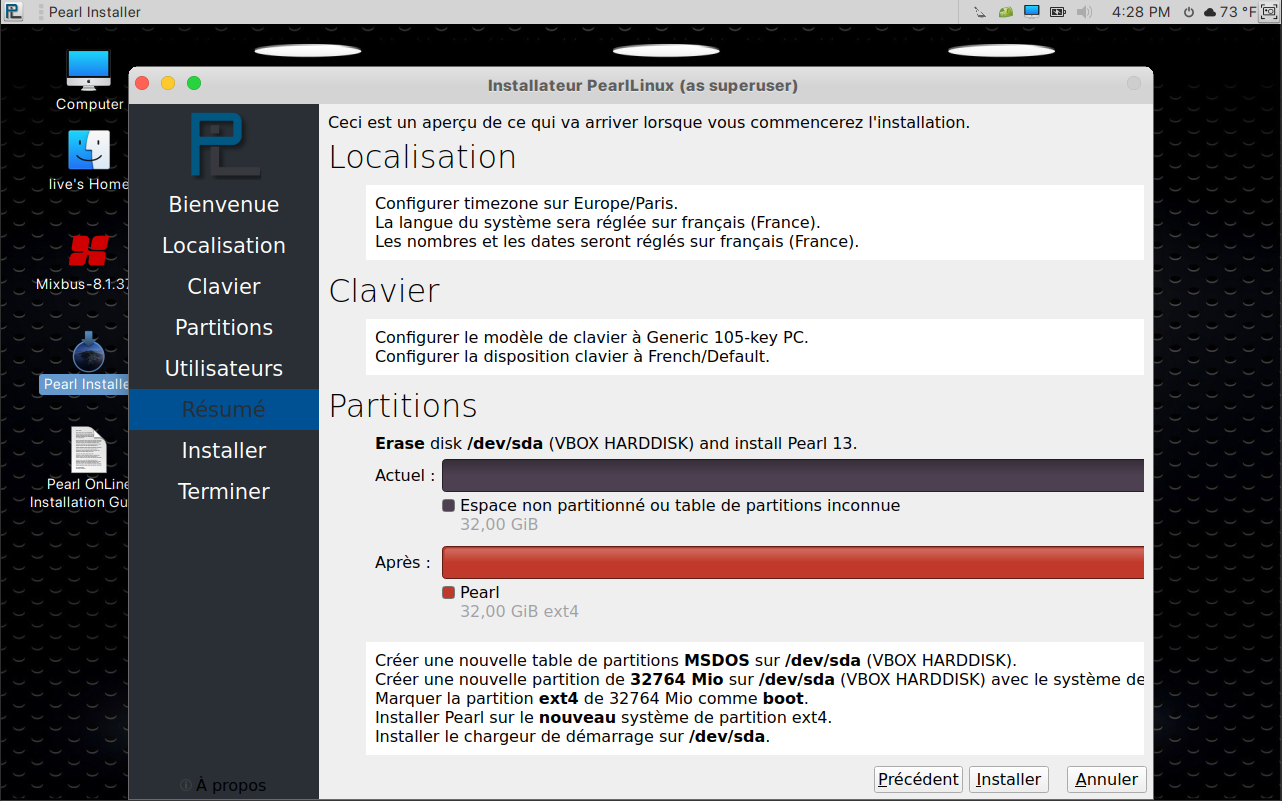Click the Précédent button
This screenshot has height=801, width=1282.
(x=918, y=779)
